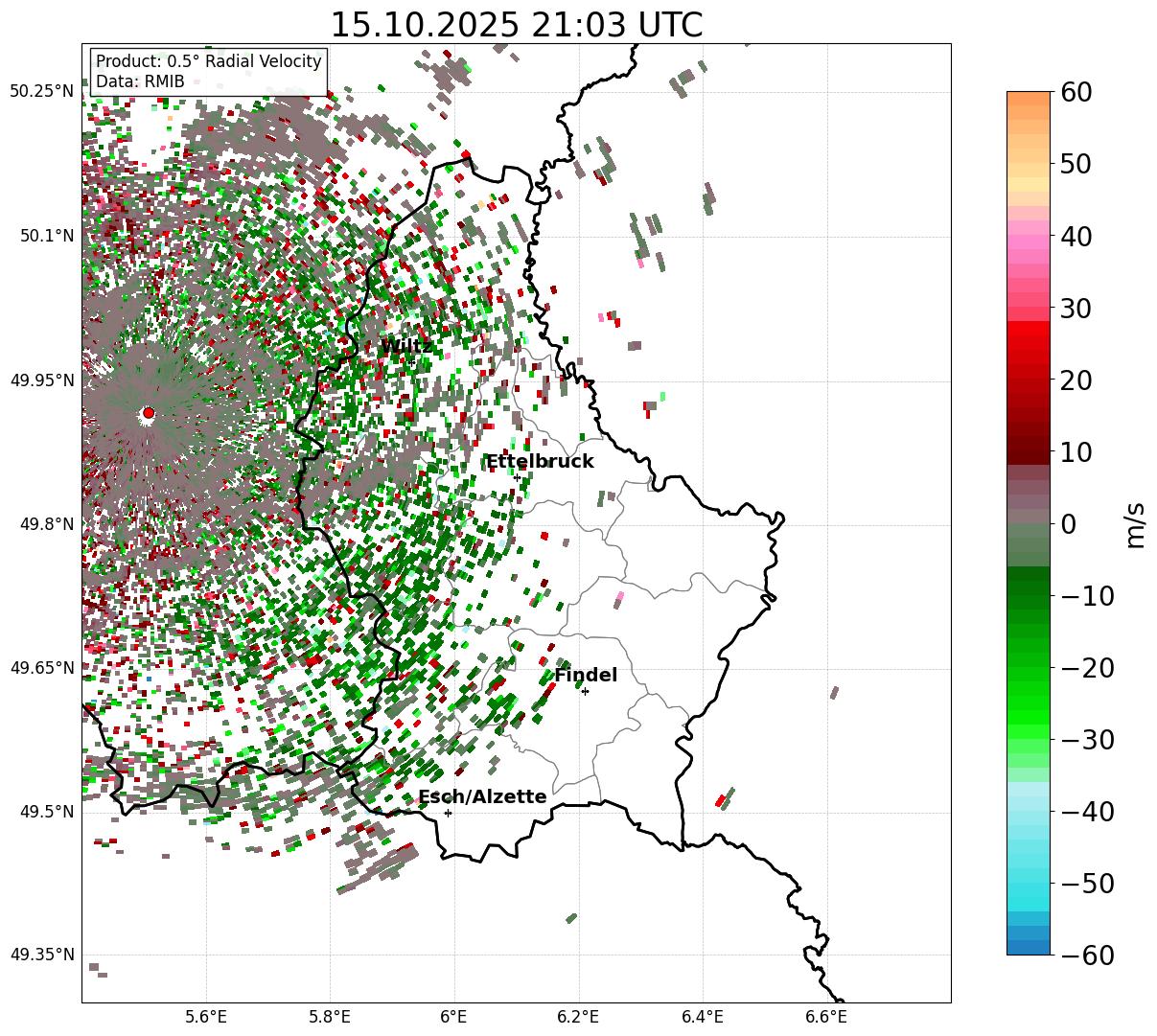
Task: Click the cross marker below Findel
Action: coord(585,691)
